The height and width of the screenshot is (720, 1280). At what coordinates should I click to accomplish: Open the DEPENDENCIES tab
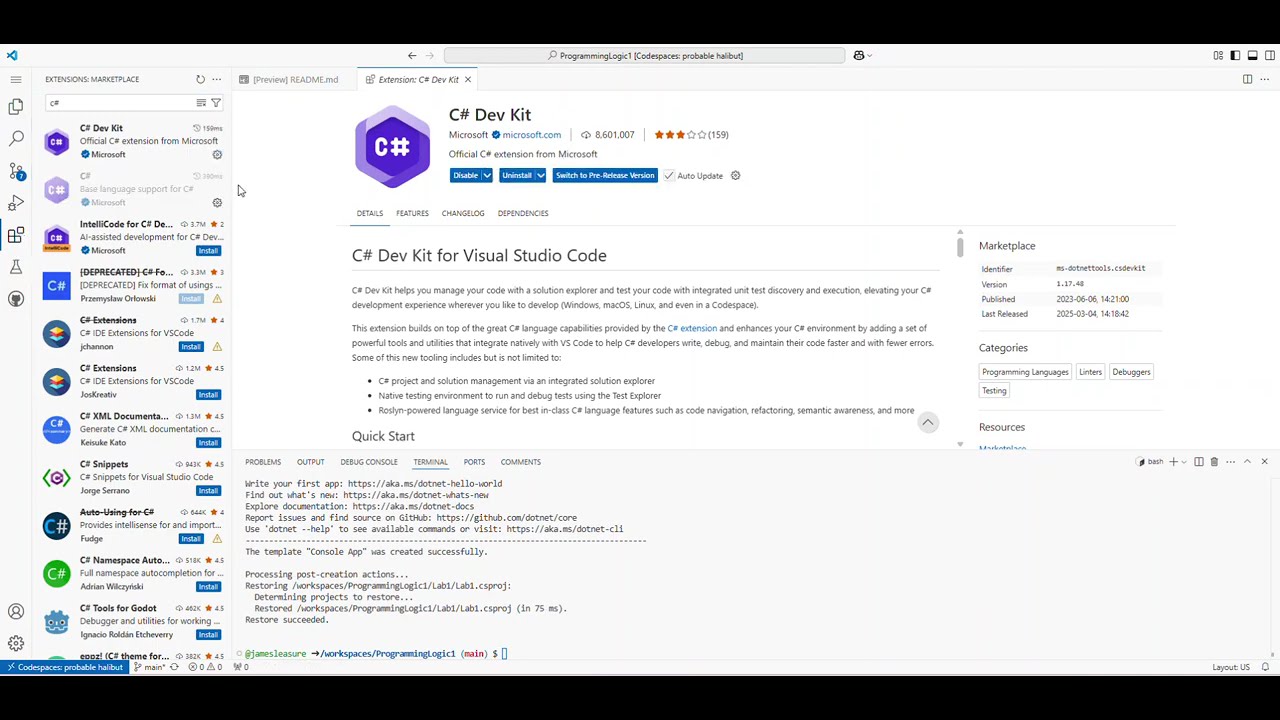[523, 213]
